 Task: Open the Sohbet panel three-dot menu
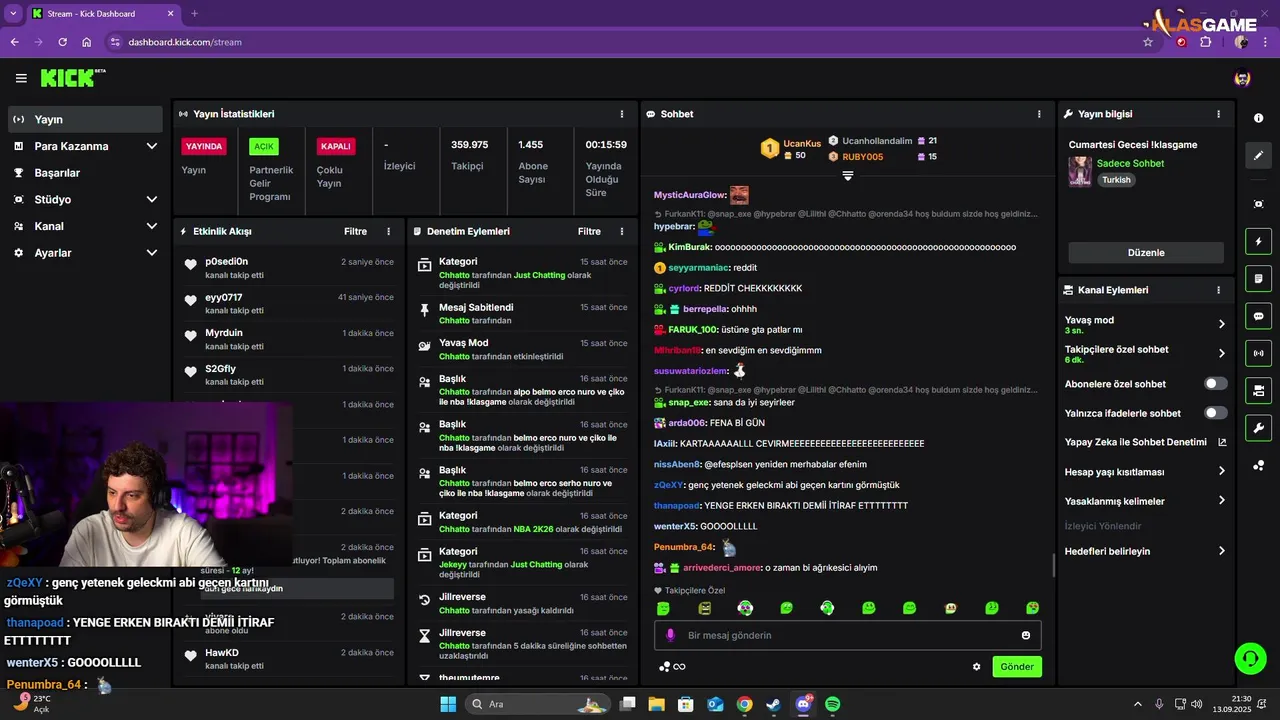[x=1039, y=114]
